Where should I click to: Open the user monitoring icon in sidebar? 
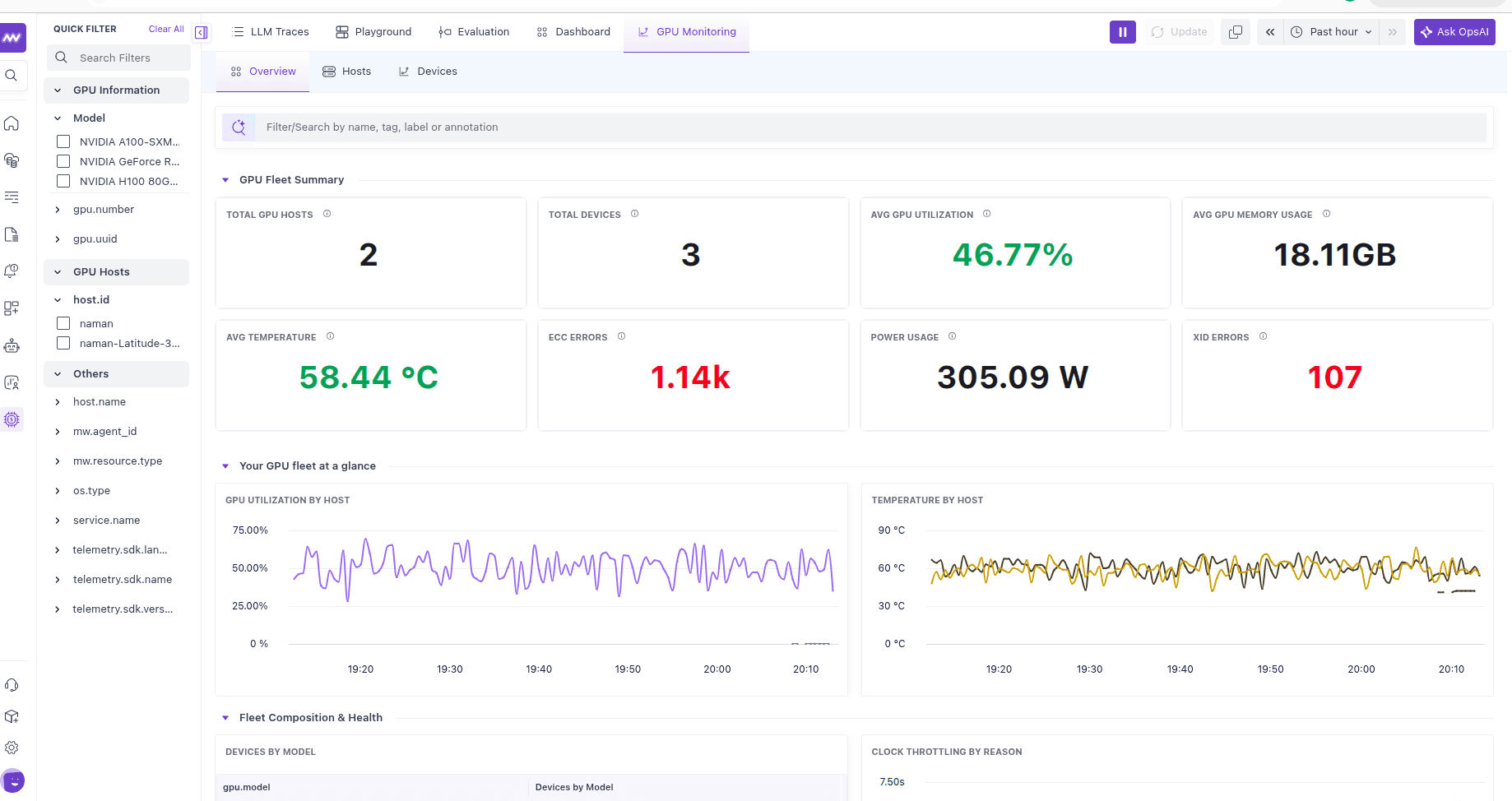pyautogui.click(x=12, y=382)
